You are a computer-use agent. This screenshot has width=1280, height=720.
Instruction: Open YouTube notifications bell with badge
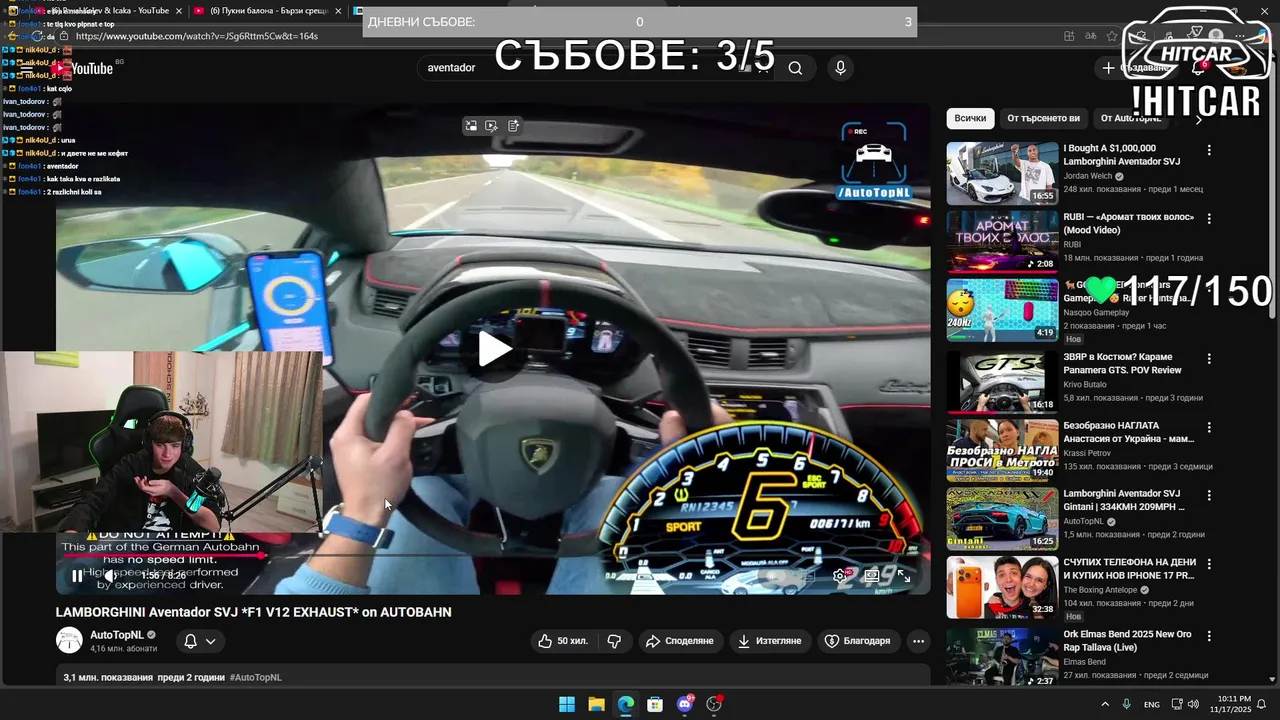(x=1199, y=68)
